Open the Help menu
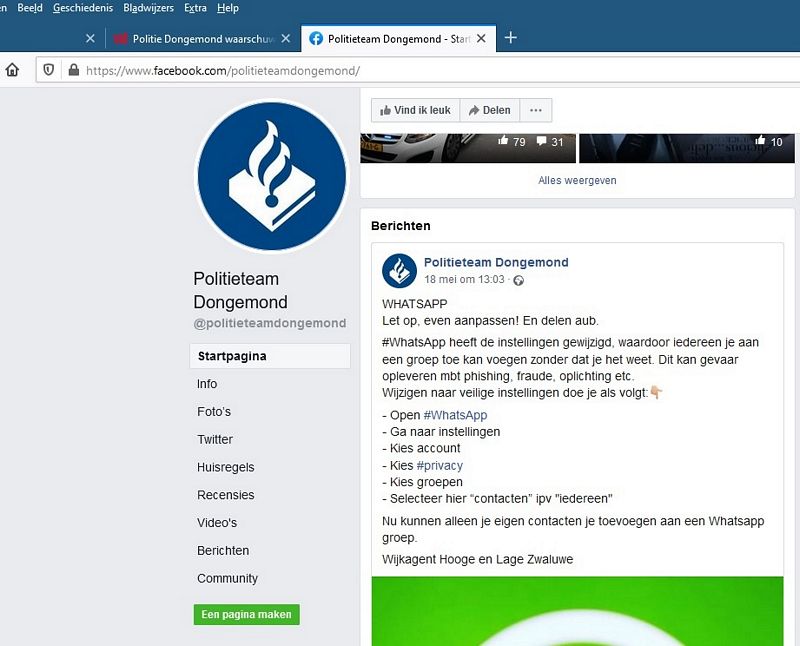The width and height of the screenshot is (800, 646). [228, 8]
